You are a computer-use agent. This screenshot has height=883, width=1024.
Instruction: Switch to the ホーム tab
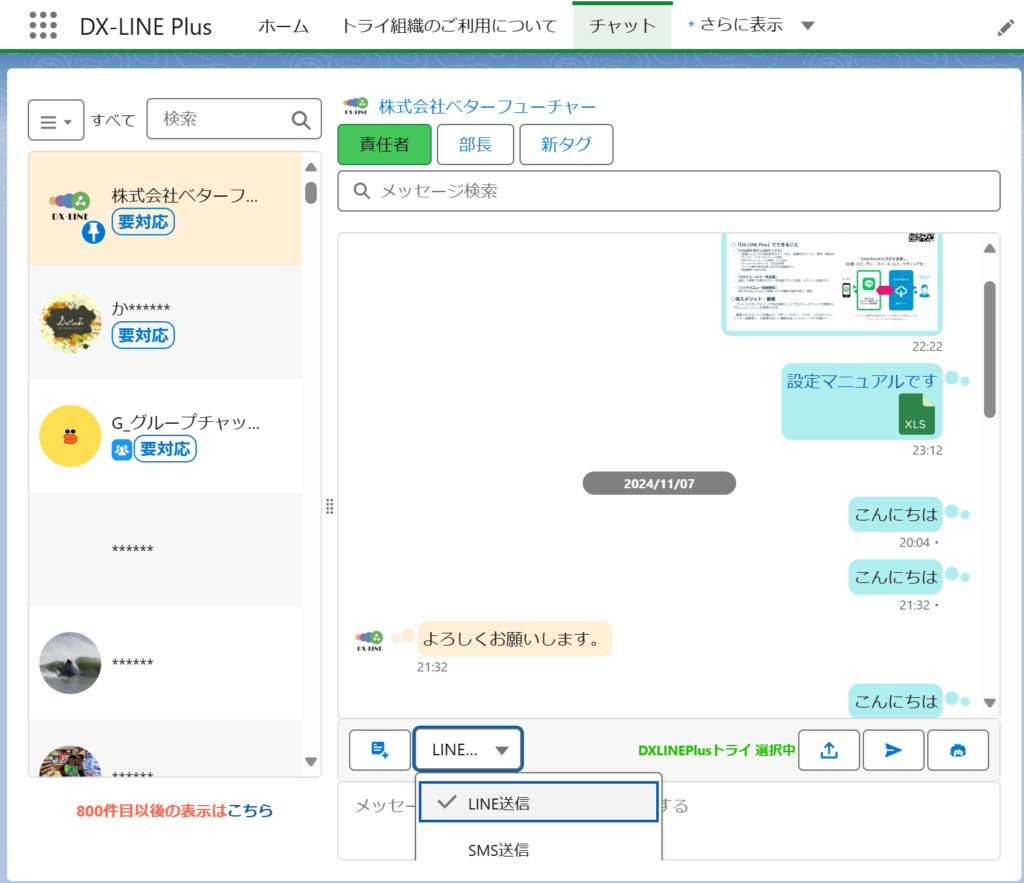tap(283, 26)
